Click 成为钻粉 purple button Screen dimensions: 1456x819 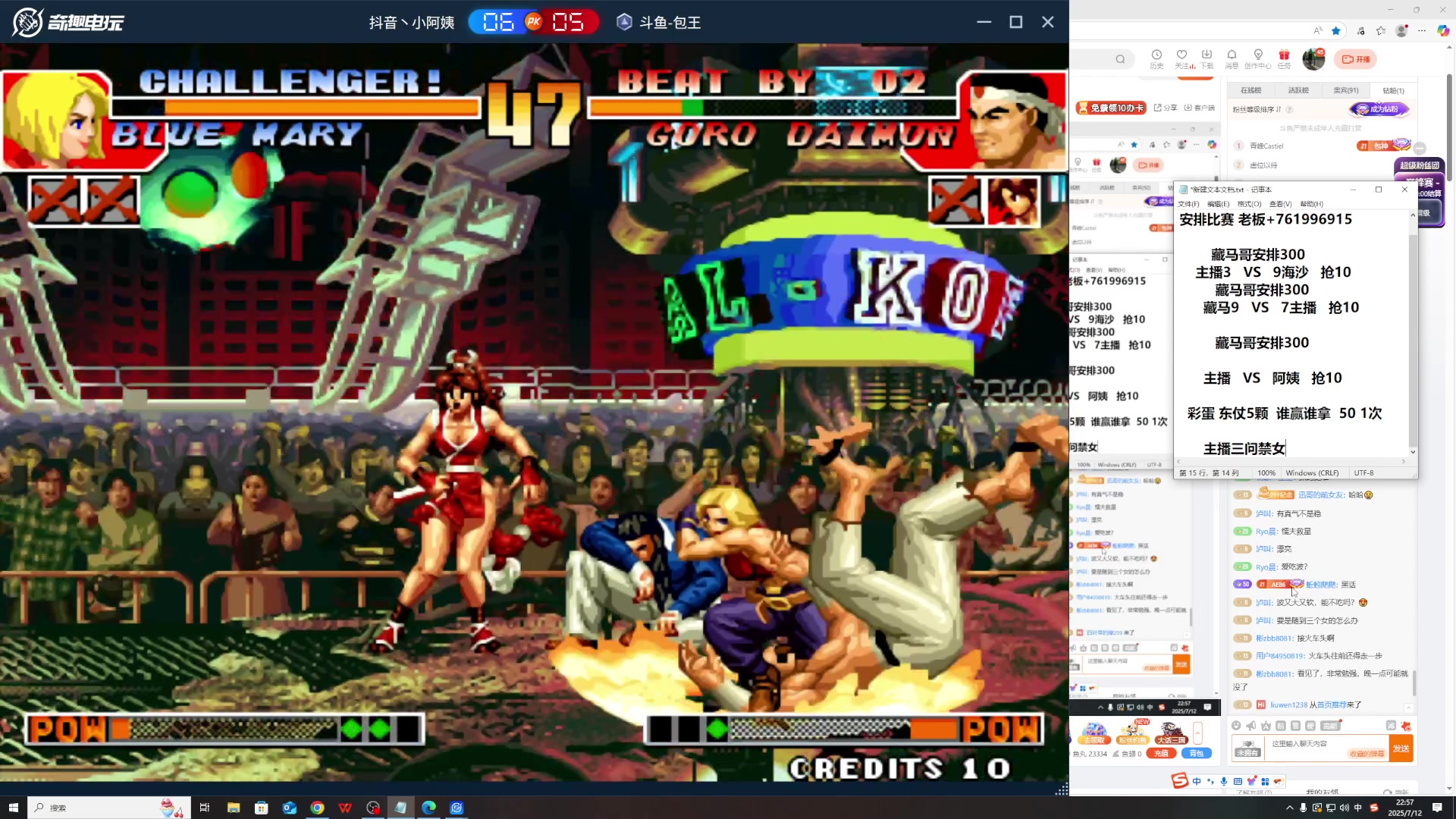click(x=1379, y=109)
